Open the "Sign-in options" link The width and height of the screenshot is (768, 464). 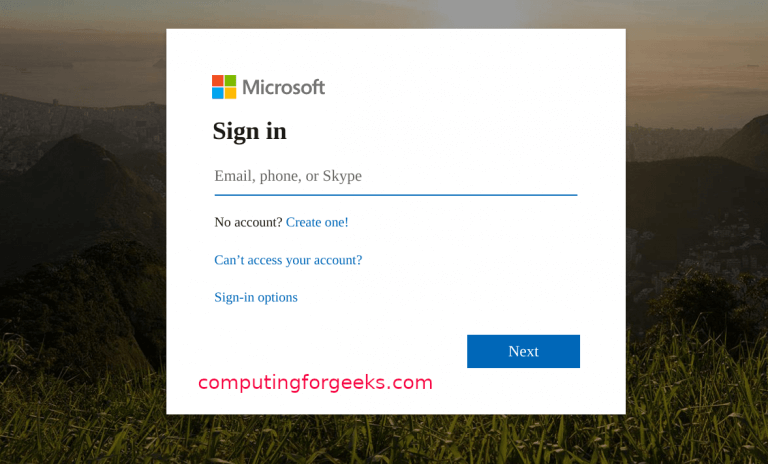coord(256,297)
